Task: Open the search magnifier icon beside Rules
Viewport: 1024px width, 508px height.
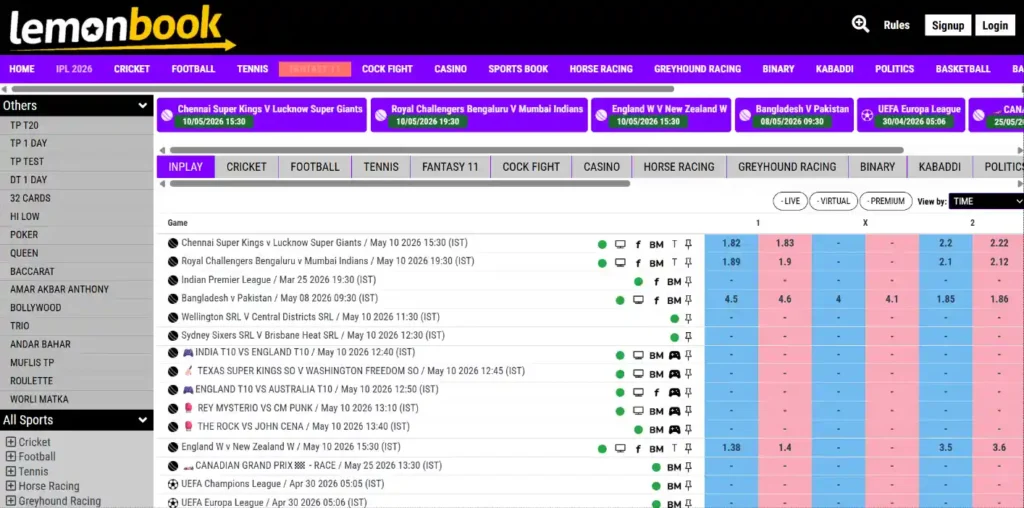Action: [861, 25]
